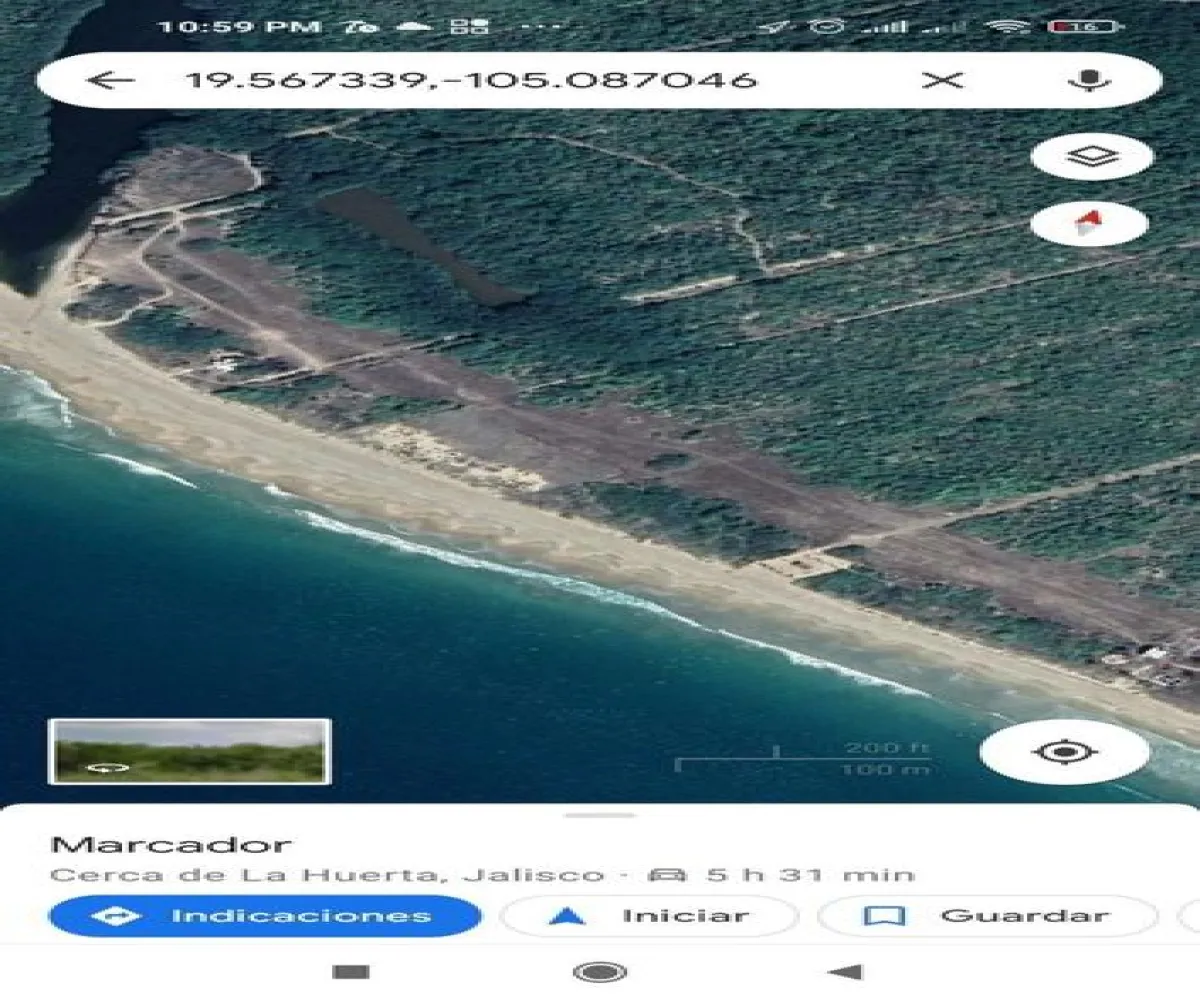
Task: Tap the Marcador place title
Action: [x=170, y=844]
